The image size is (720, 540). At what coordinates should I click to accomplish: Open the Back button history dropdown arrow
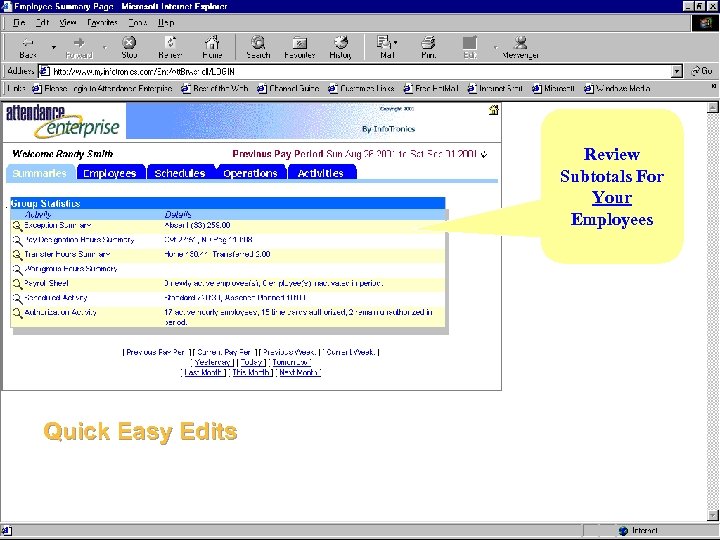(x=54, y=47)
